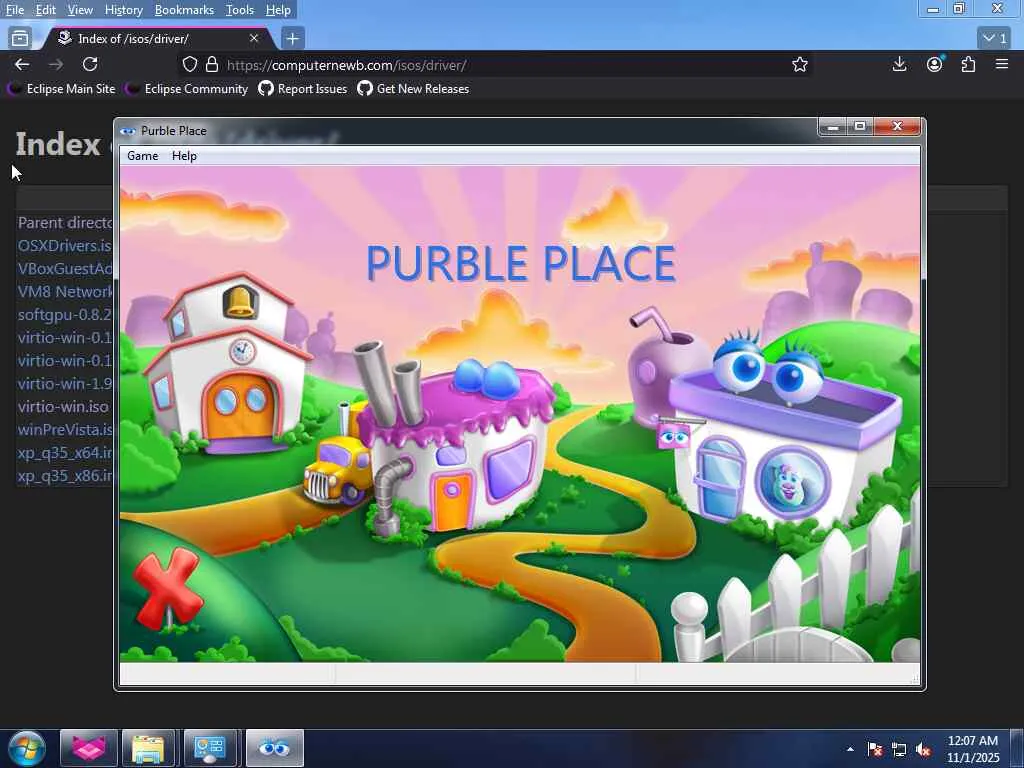The width and height of the screenshot is (1024, 768).
Task: Open the Help menu in Purble Place
Action: (184, 156)
